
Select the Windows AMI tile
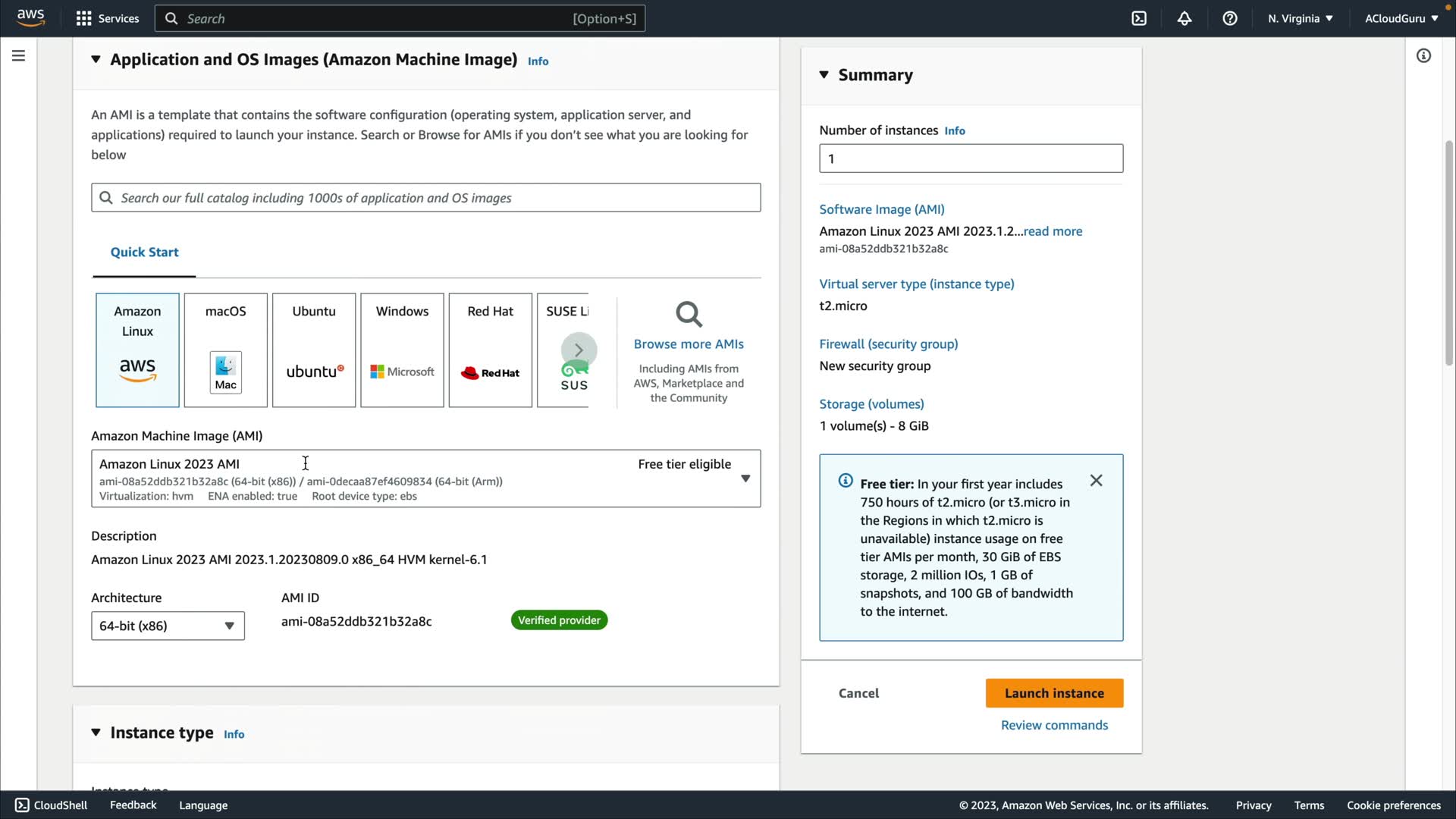(x=402, y=350)
